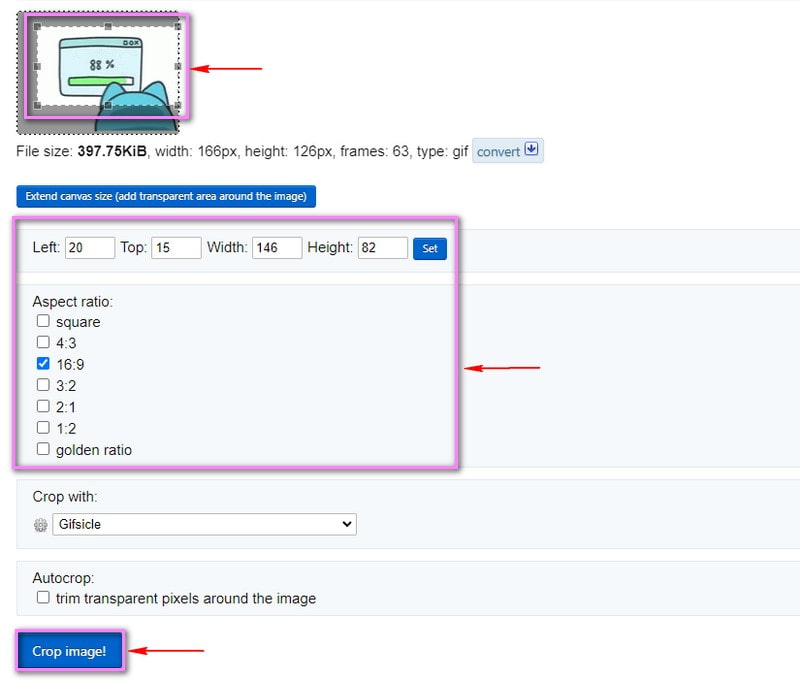Click the bottom-right crop selection handle

point(178,105)
